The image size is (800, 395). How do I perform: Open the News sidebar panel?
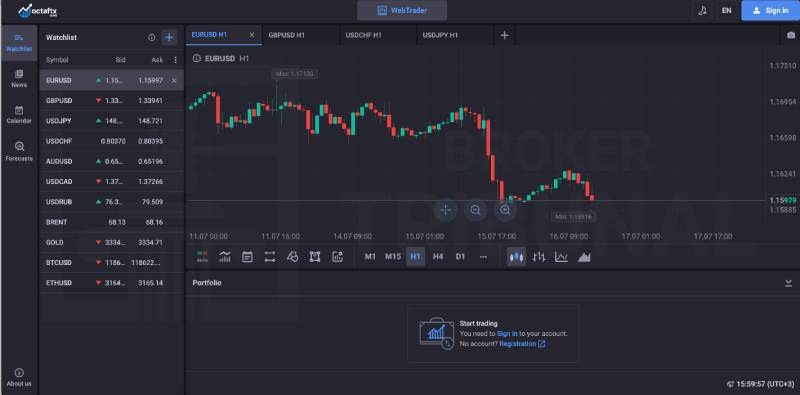19,79
